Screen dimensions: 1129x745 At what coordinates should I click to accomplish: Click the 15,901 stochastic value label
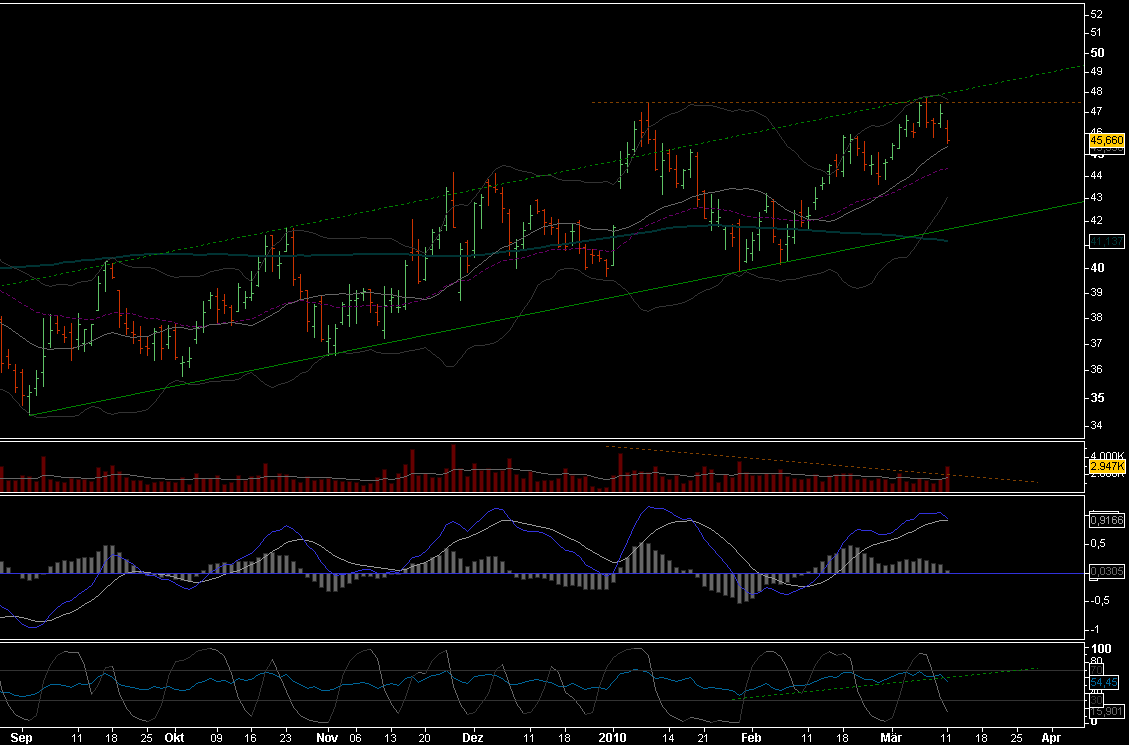[x=1107, y=712]
